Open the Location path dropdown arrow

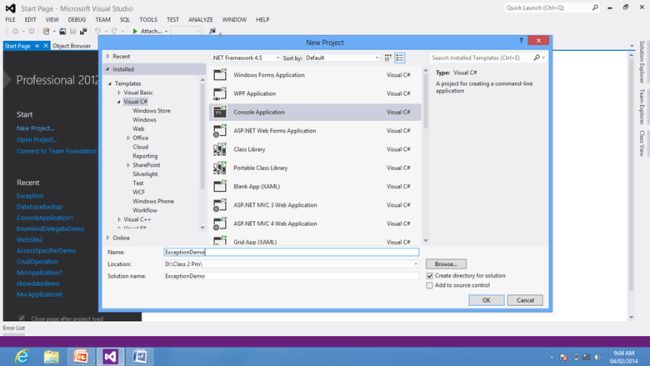(x=415, y=264)
